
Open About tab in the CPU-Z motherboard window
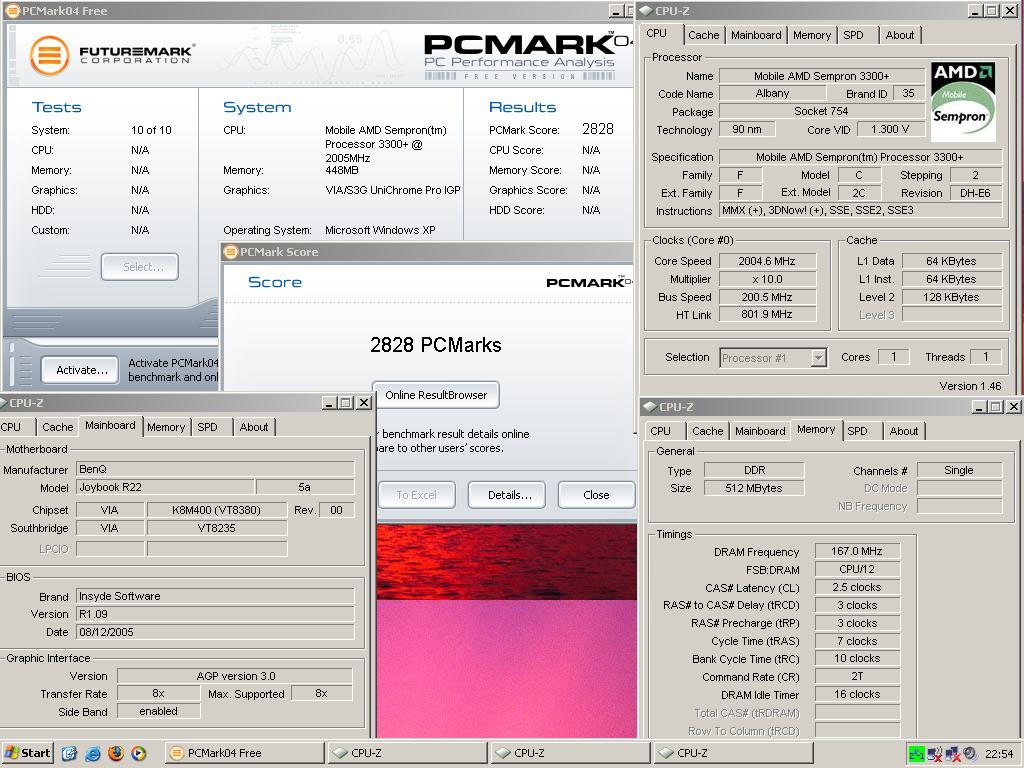tap(253, 427)
